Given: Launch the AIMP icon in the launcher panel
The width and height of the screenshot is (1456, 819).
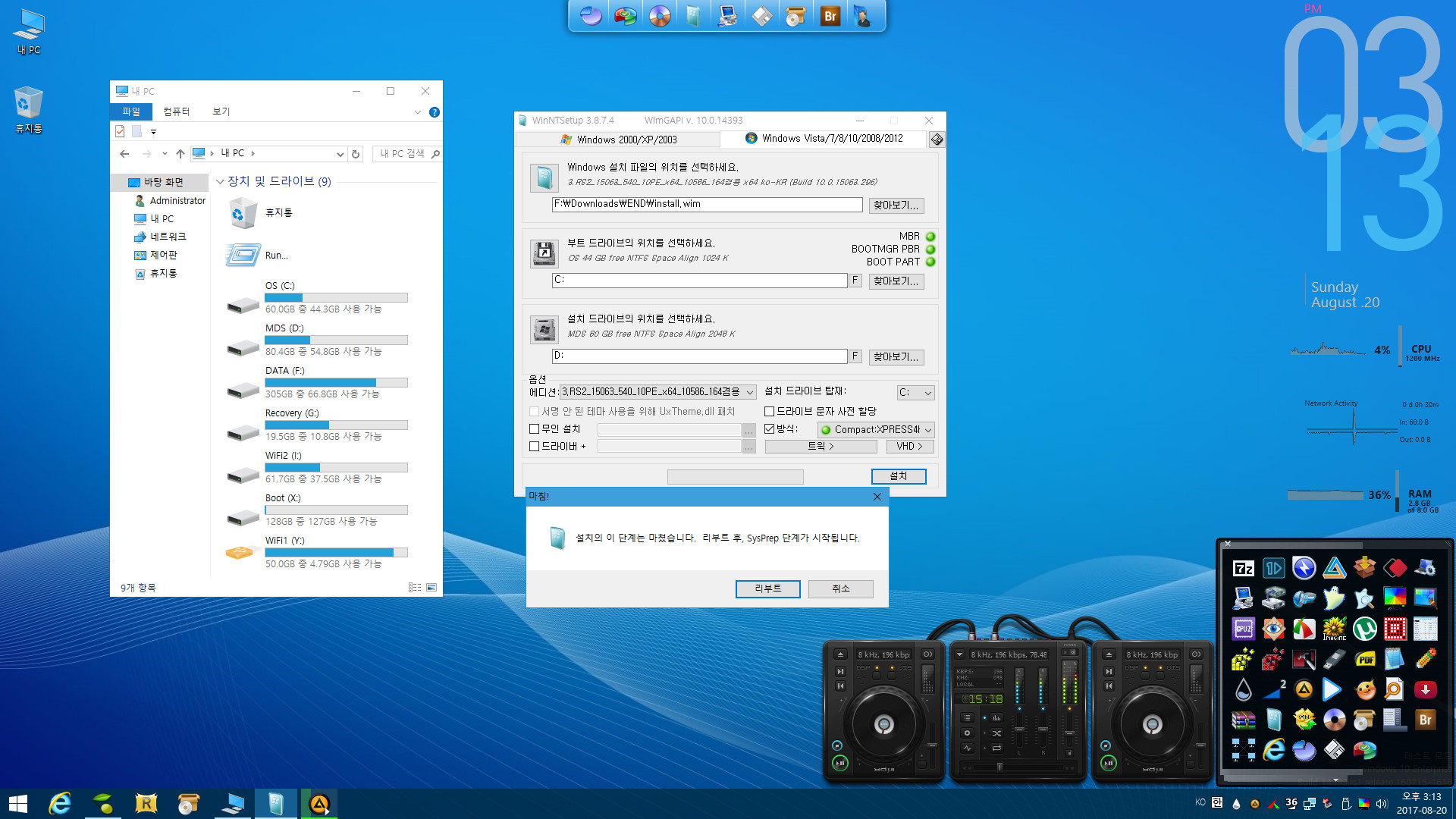Looking at the screenshot, I should click(1304, 689).
